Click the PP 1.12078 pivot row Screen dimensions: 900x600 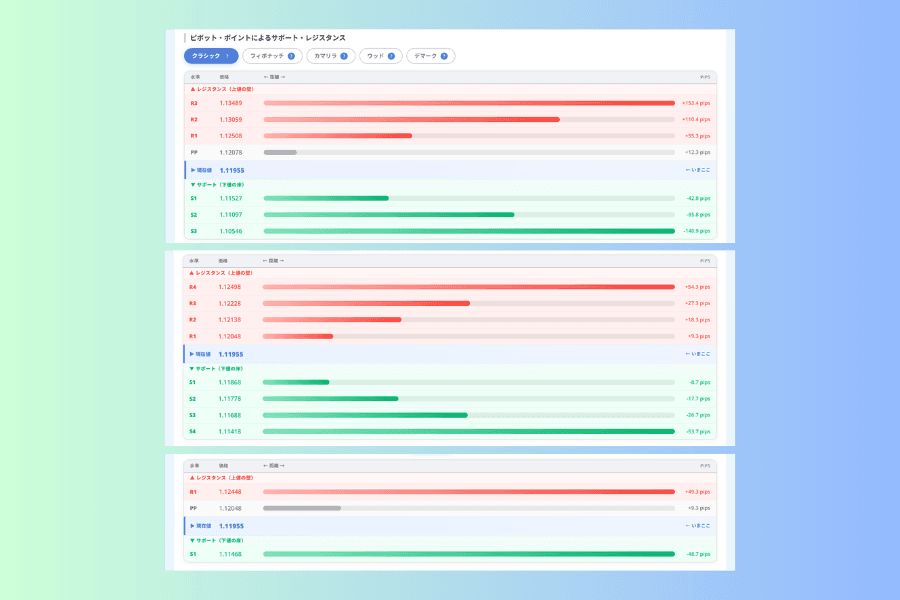click(451, 153)
